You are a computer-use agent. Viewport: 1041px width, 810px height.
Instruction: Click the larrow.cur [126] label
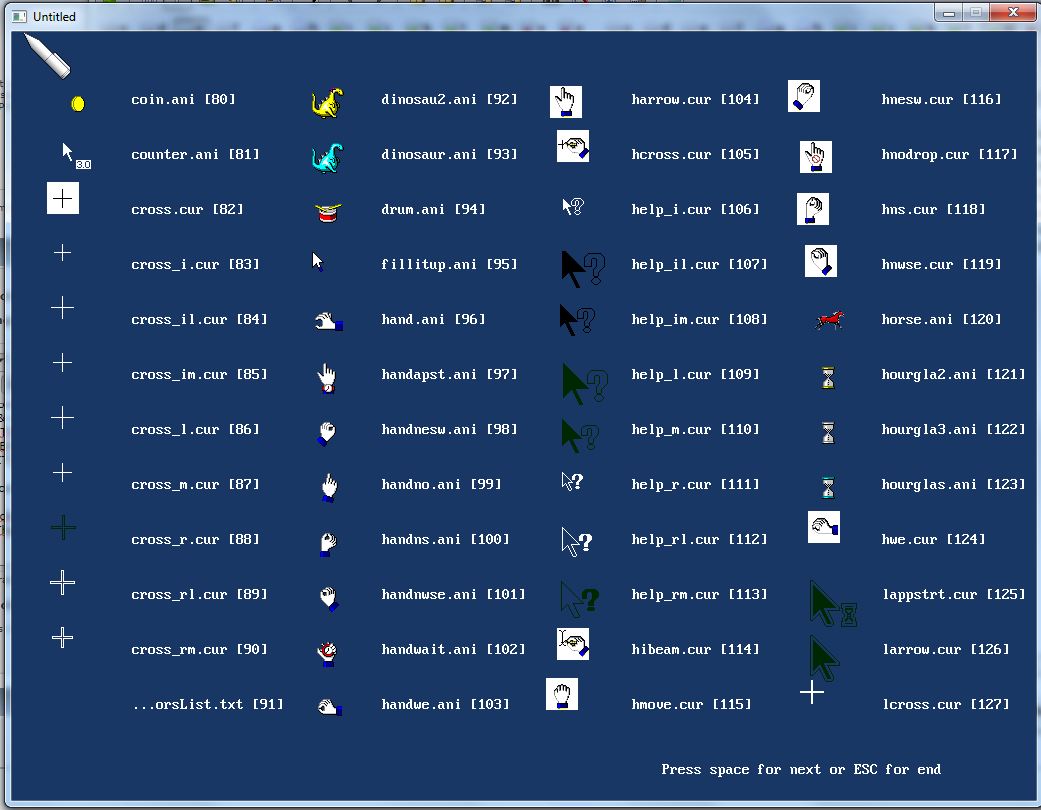[945, 649]
